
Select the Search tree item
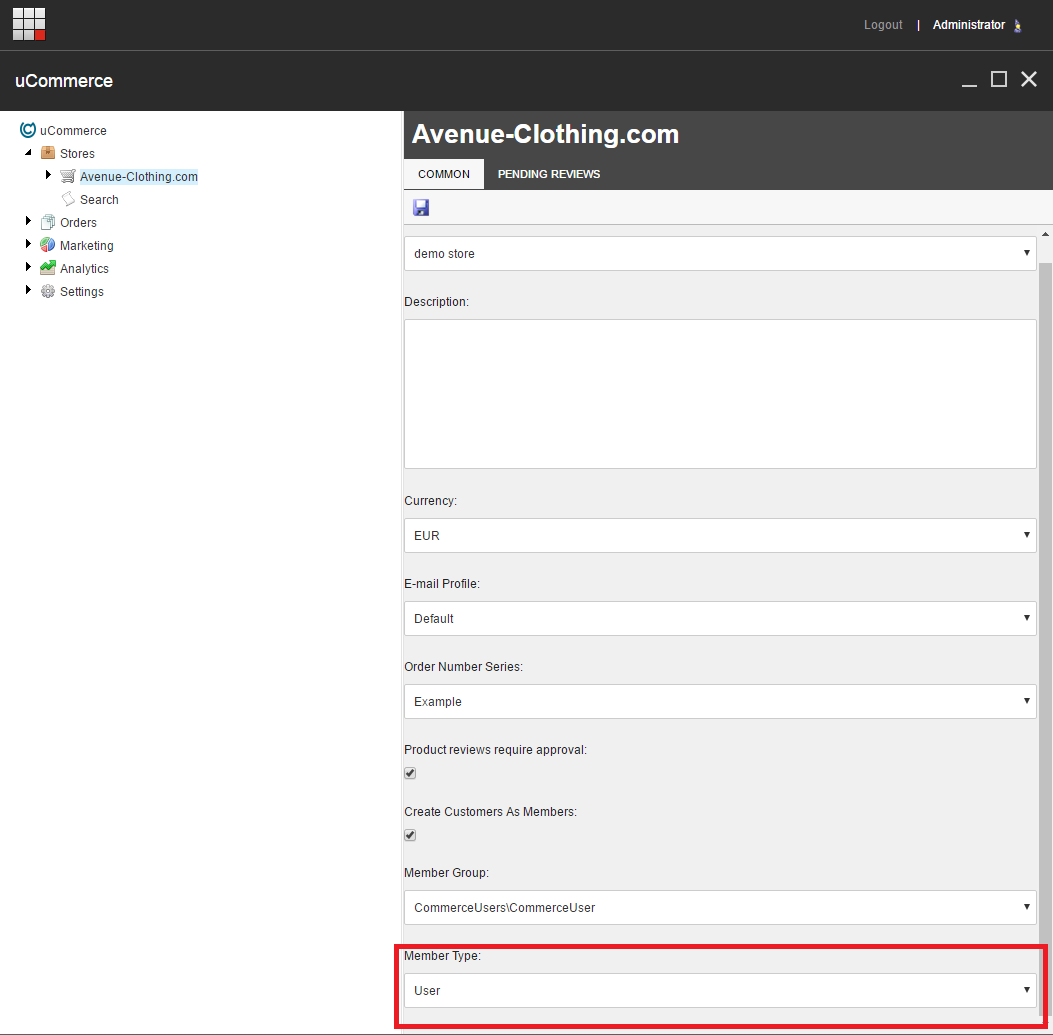(99, 199)
